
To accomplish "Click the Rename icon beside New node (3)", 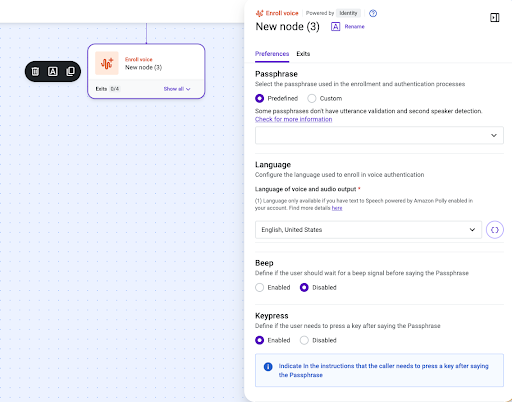I will tap(335, 27).
